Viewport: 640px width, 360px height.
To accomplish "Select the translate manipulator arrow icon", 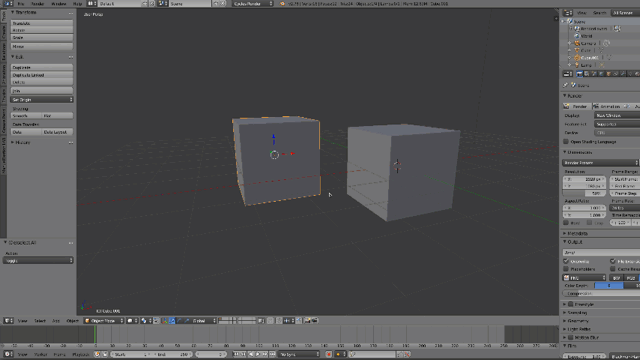I will pyautogui.click(x=172, y=321).
